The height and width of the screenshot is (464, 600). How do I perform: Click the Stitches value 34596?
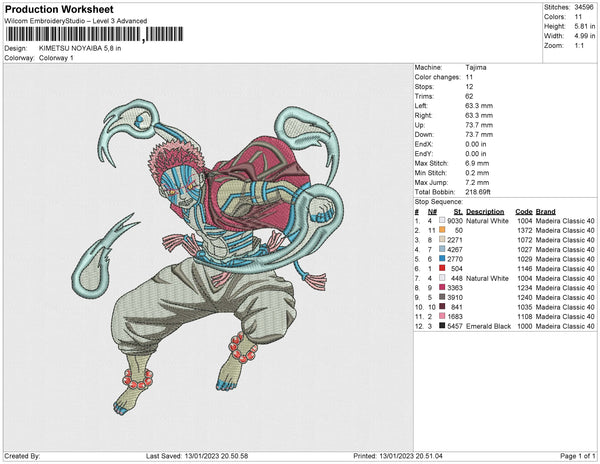tap(584, 7)
